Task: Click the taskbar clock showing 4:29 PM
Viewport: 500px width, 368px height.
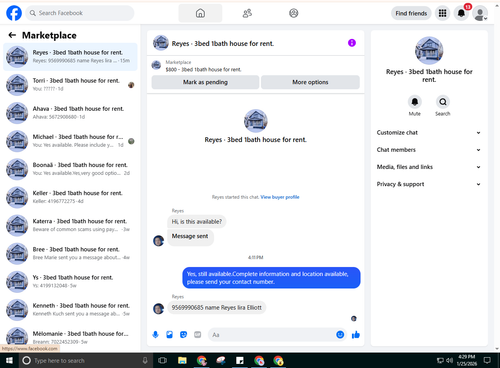Action: coord(467,360)
